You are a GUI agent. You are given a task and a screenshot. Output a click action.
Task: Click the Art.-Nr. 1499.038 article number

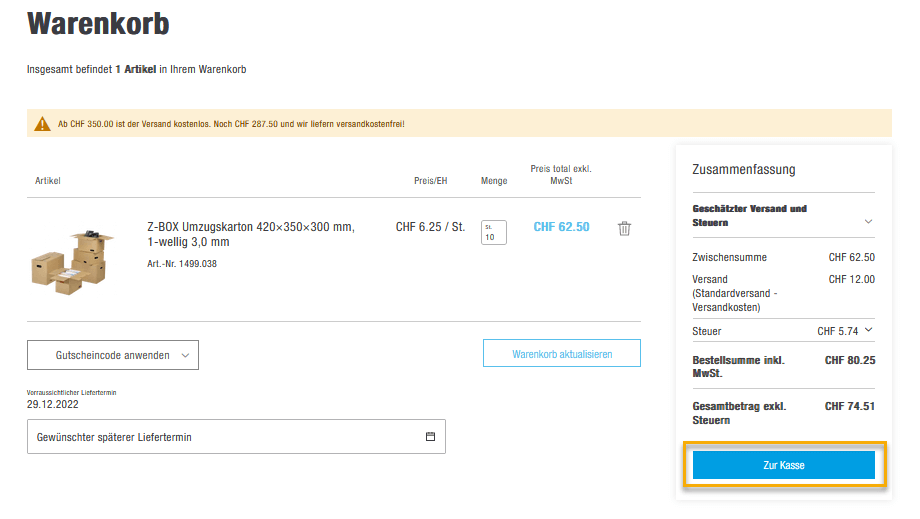coord(182,264)
